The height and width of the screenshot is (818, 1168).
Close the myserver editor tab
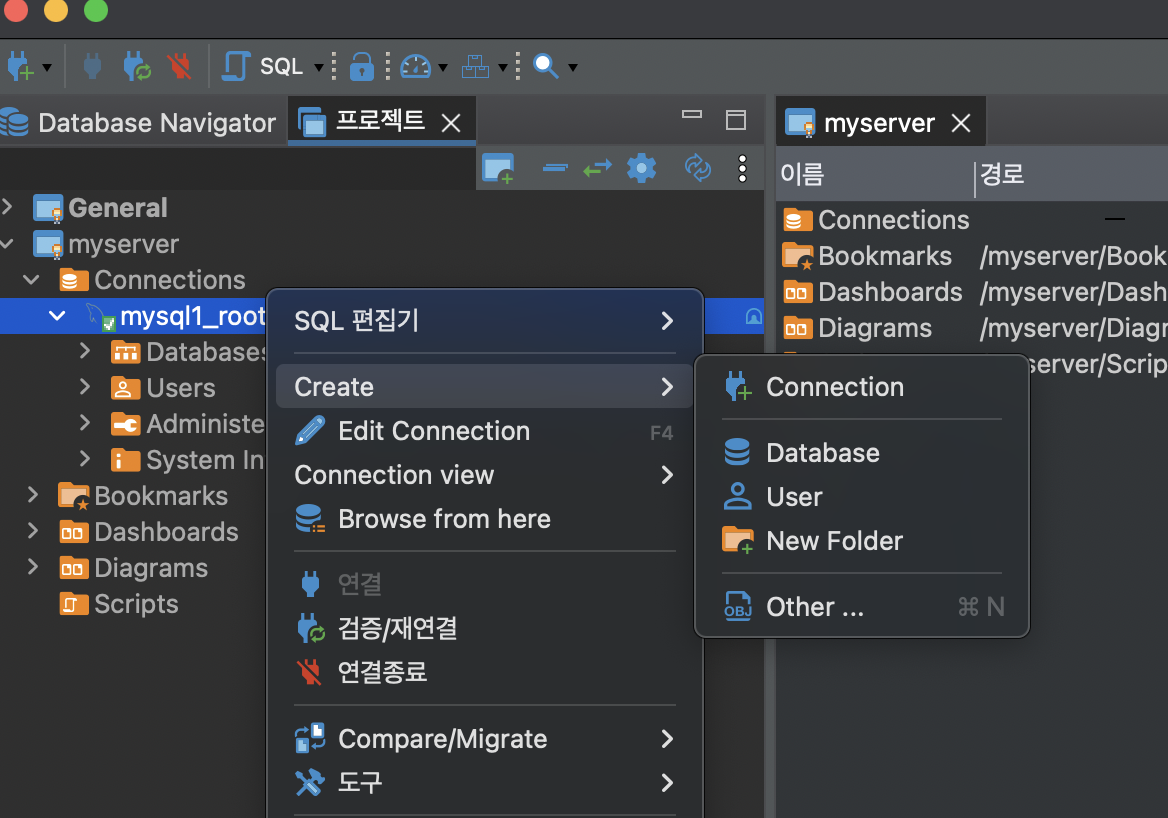(x=961, y=123)
